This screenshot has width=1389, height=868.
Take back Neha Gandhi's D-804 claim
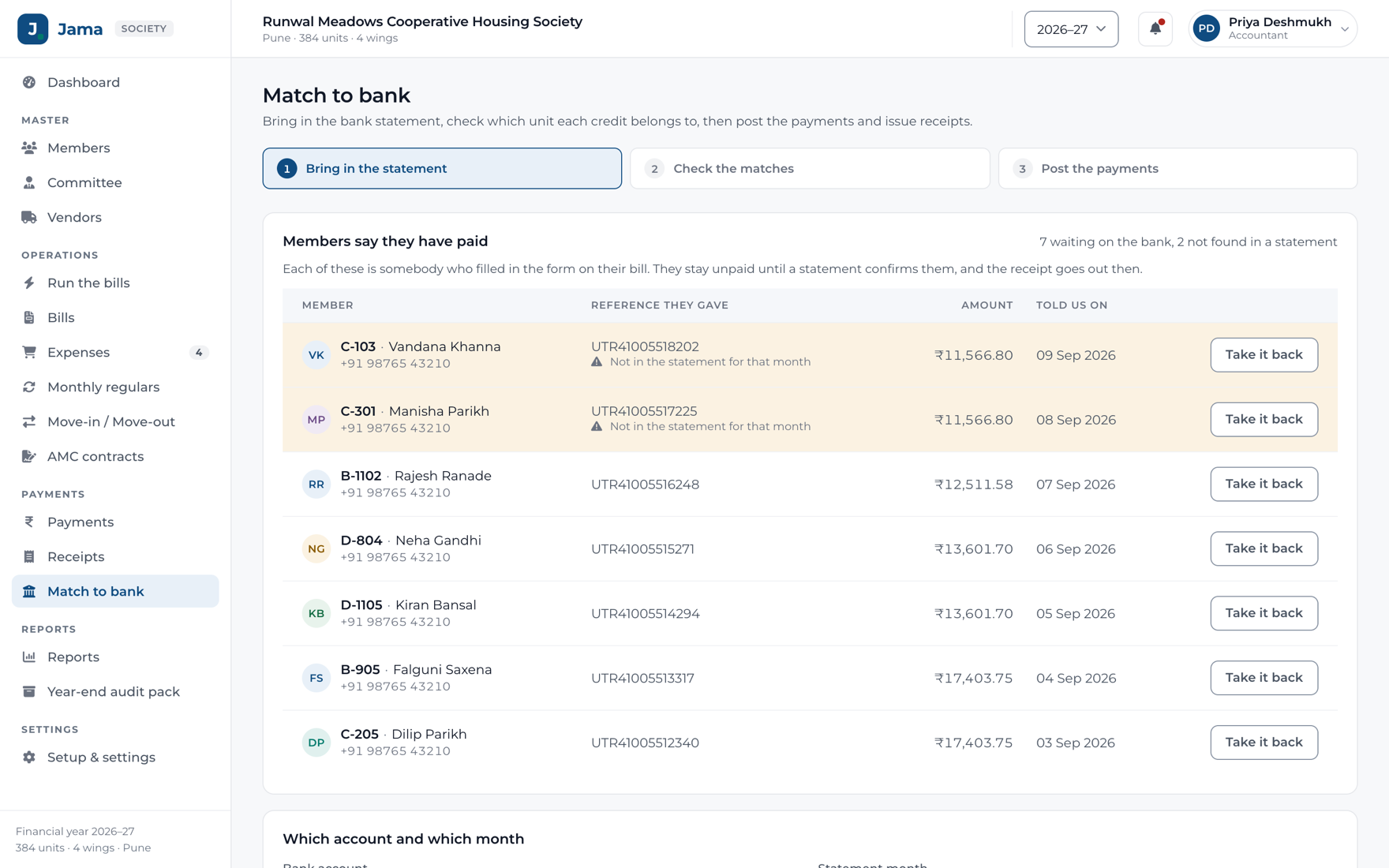1264,548
